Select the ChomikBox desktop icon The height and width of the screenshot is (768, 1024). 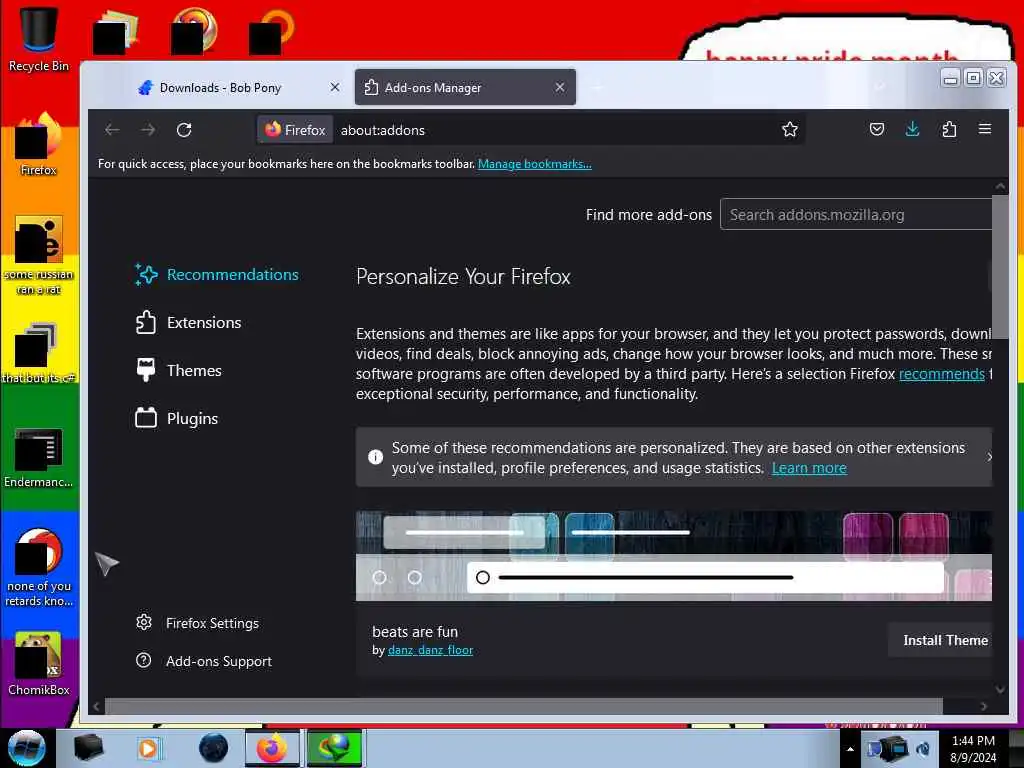tap(39, 664)
